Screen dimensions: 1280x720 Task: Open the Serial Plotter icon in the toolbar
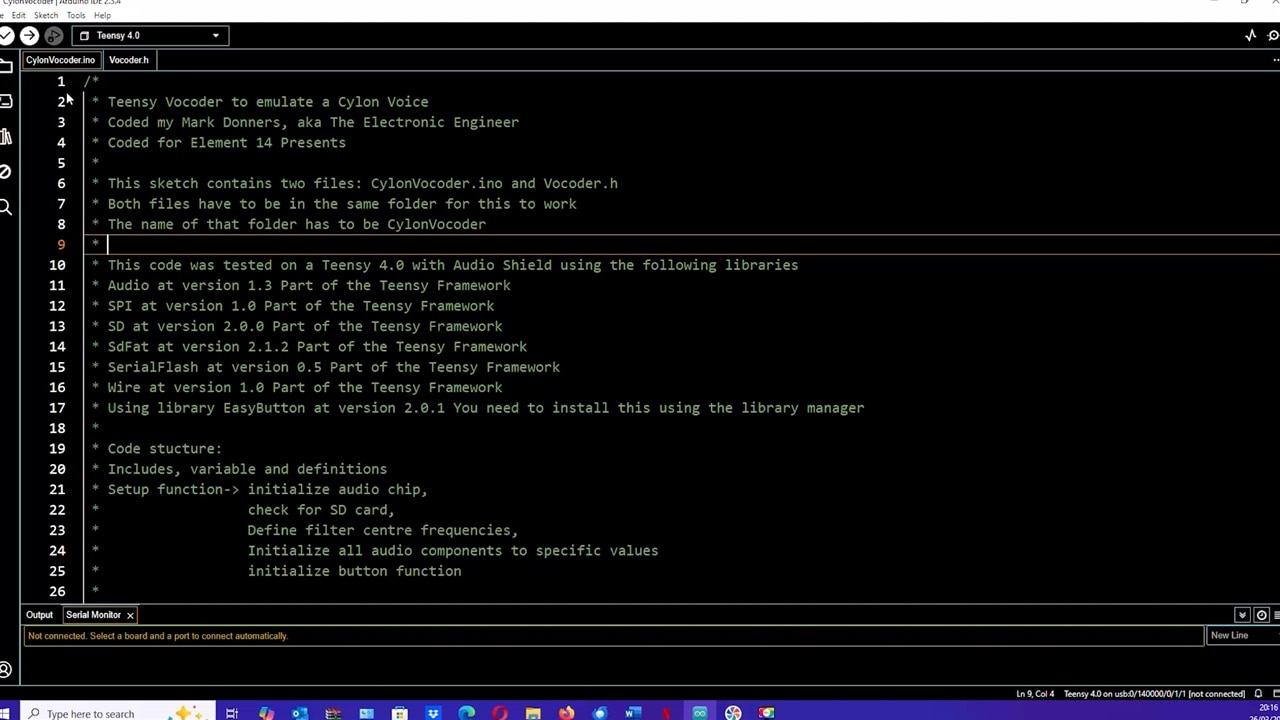[1250, 35]
